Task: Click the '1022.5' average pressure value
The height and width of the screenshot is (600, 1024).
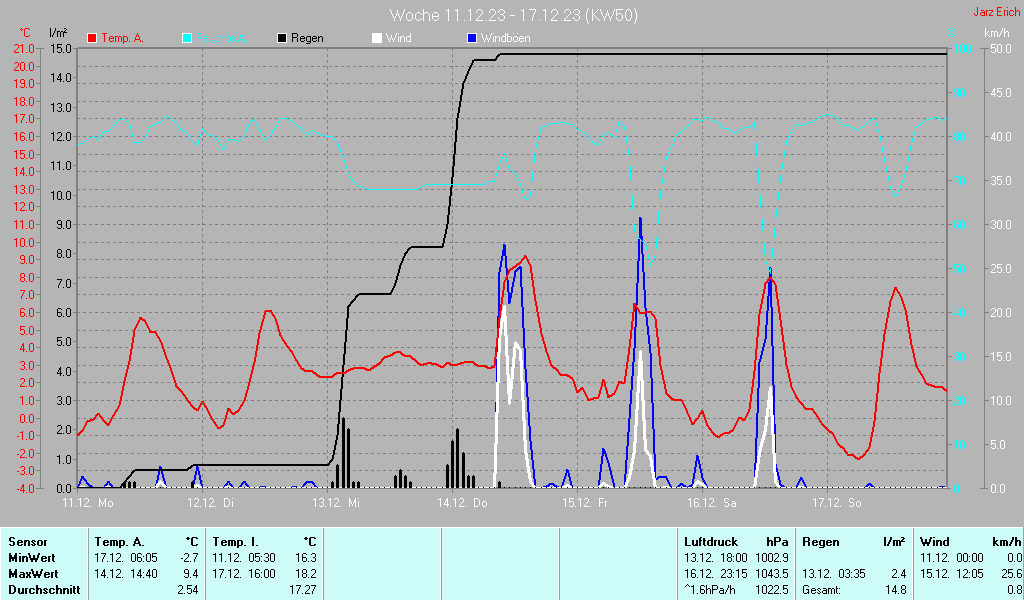Action: [x=772, y=590]
